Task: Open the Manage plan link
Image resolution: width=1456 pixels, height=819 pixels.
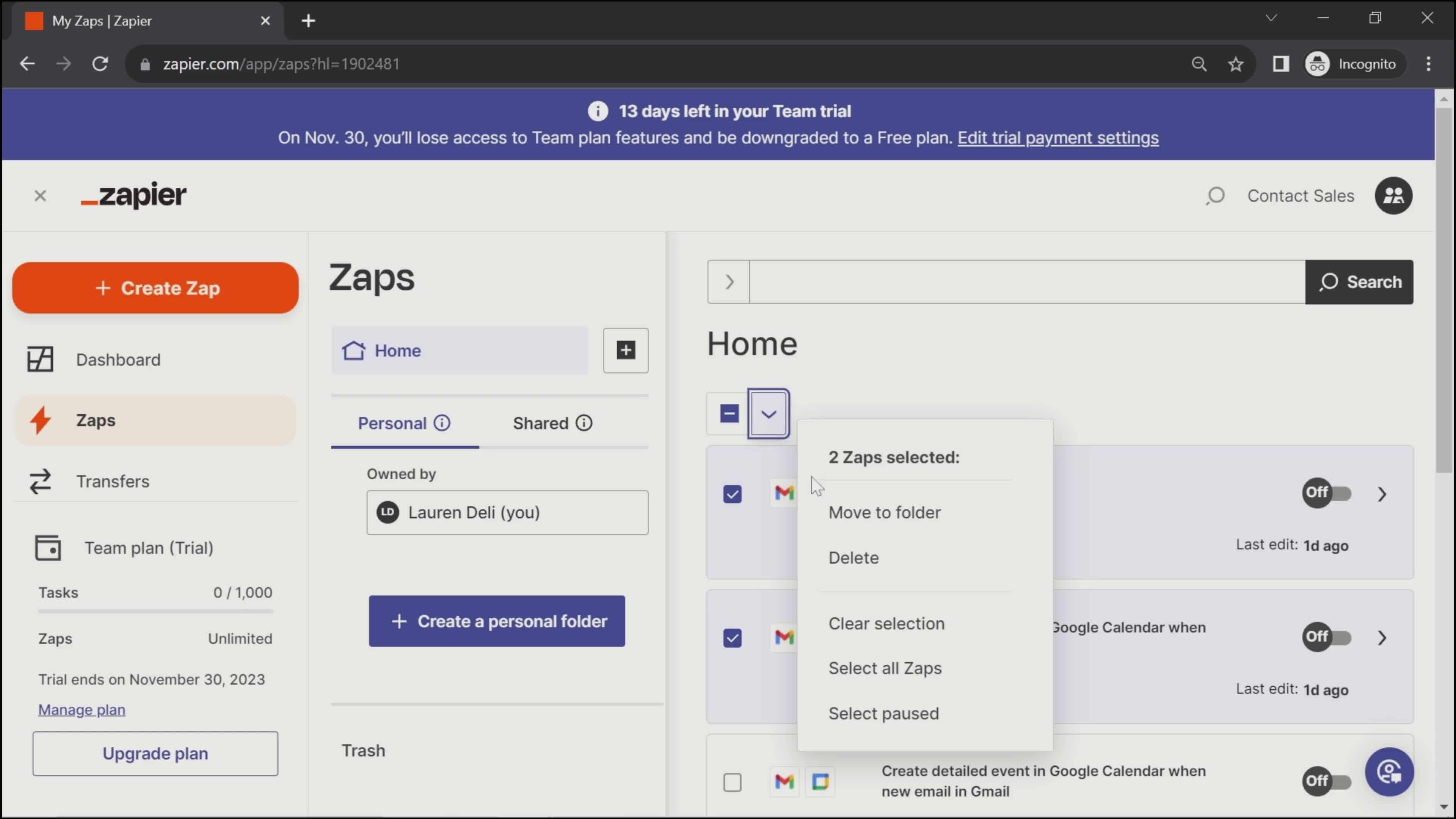Action: (82, 710)
